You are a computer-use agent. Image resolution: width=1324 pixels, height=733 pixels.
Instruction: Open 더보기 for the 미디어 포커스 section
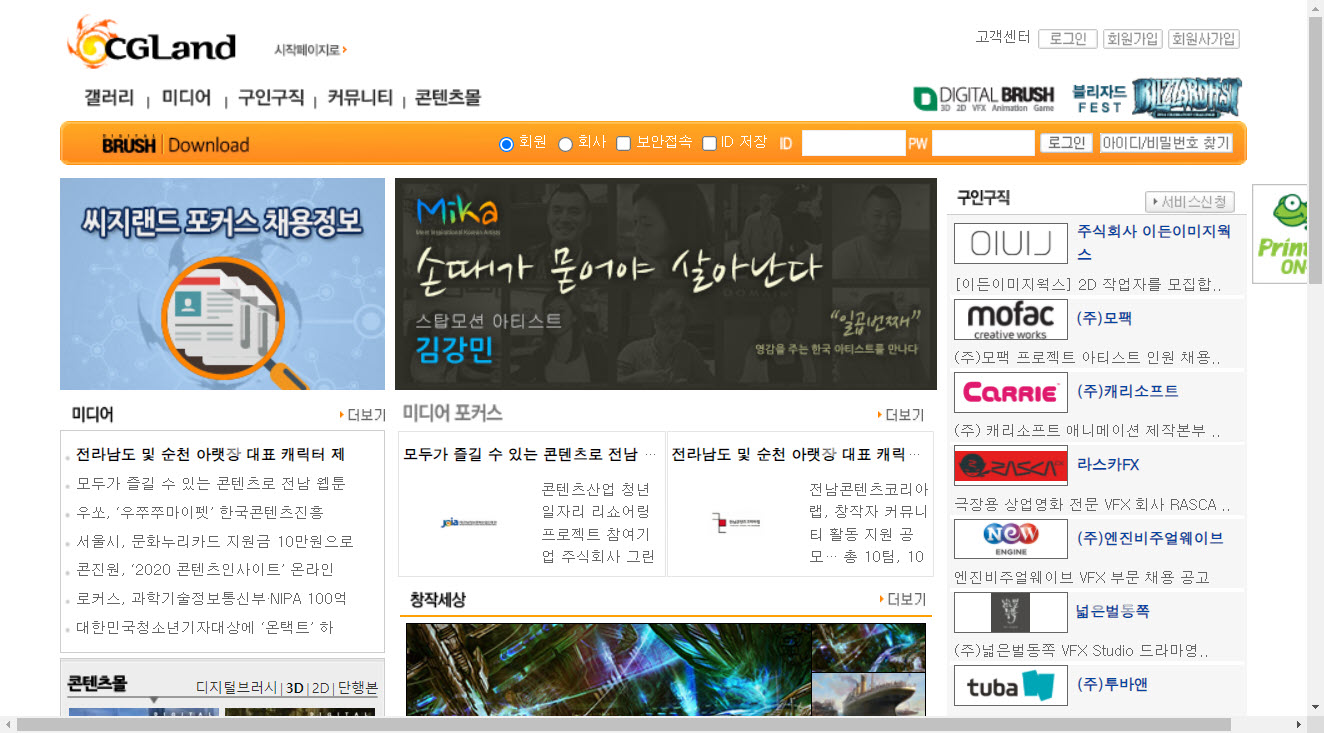pyautogui.click(x=901, y=414)
